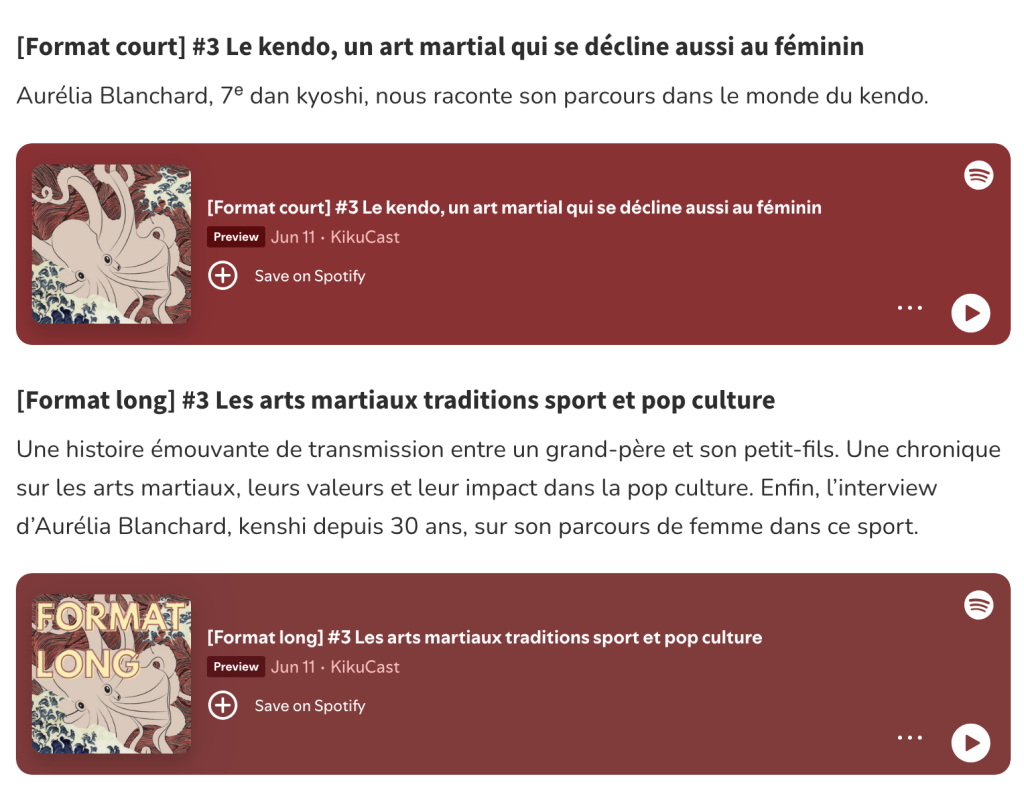
Task: Click the Format court #3 article heading
Action: pyautogui.click(x=440, y=47)
